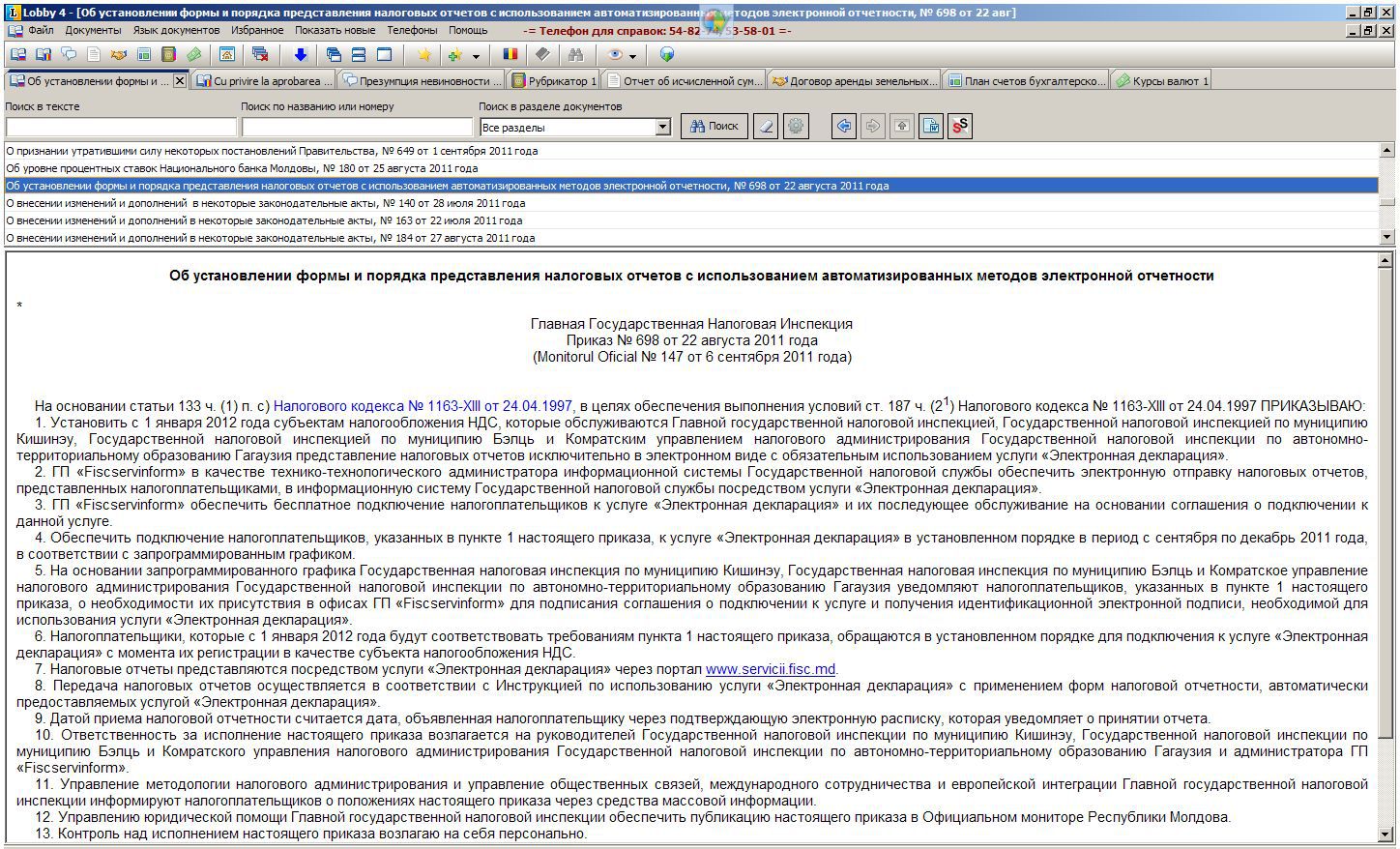Screen dimensions: 1400x849
Task: Click the blank document forms toolbar icon
Action: [94, 55]
